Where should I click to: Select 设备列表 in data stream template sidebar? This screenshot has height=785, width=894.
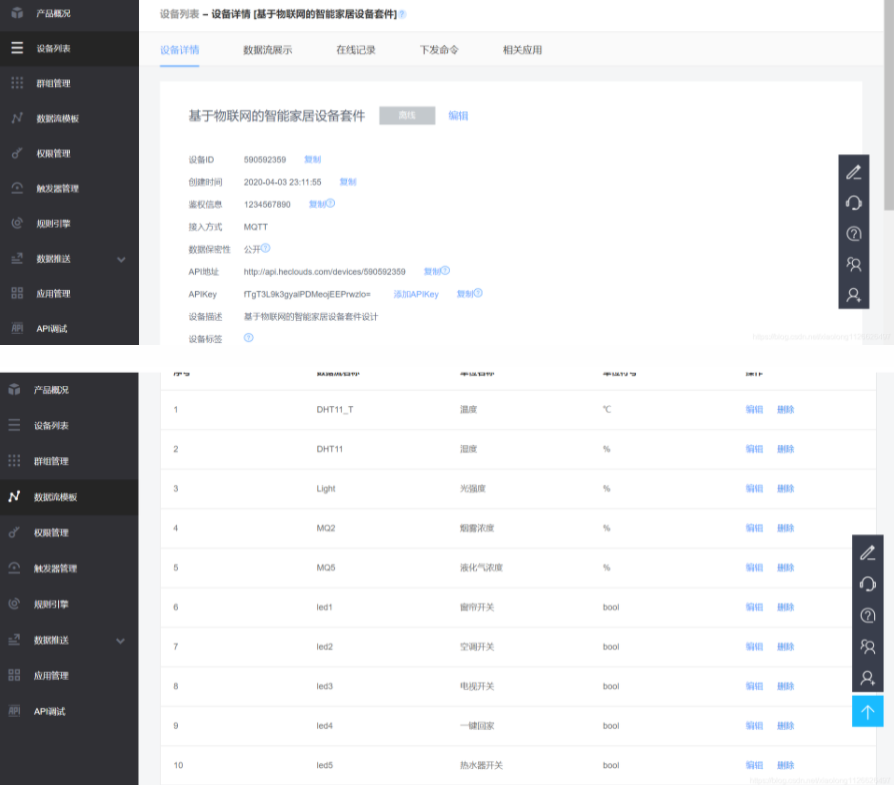[x=69, y=426]
